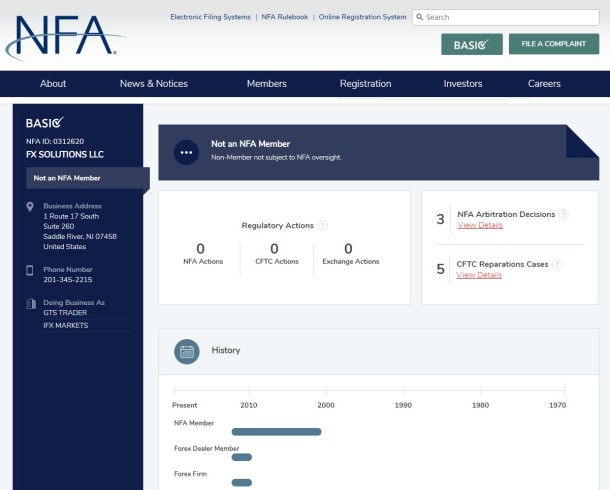Click the BASIC logo in the sidebar
This screenshot has height=490, width=610.
tap(44, 122)
